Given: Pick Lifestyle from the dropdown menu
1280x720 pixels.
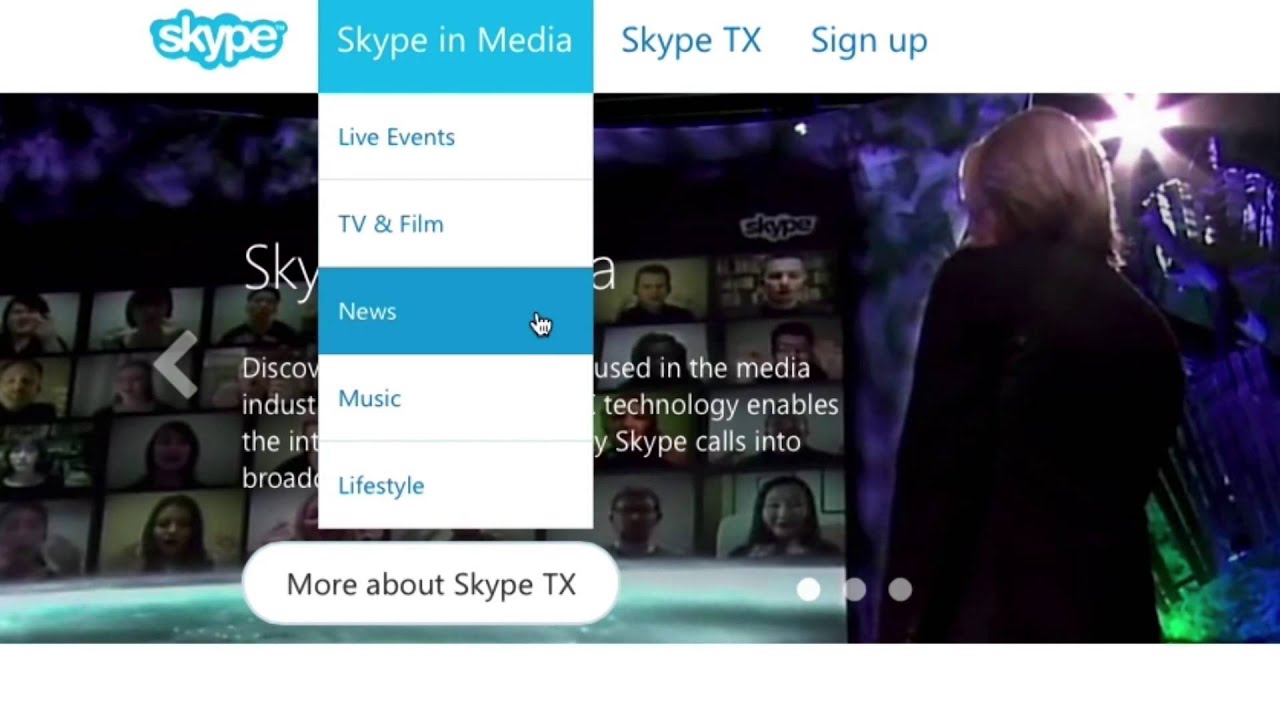Looking at the screenshot, I should (455, 485).
